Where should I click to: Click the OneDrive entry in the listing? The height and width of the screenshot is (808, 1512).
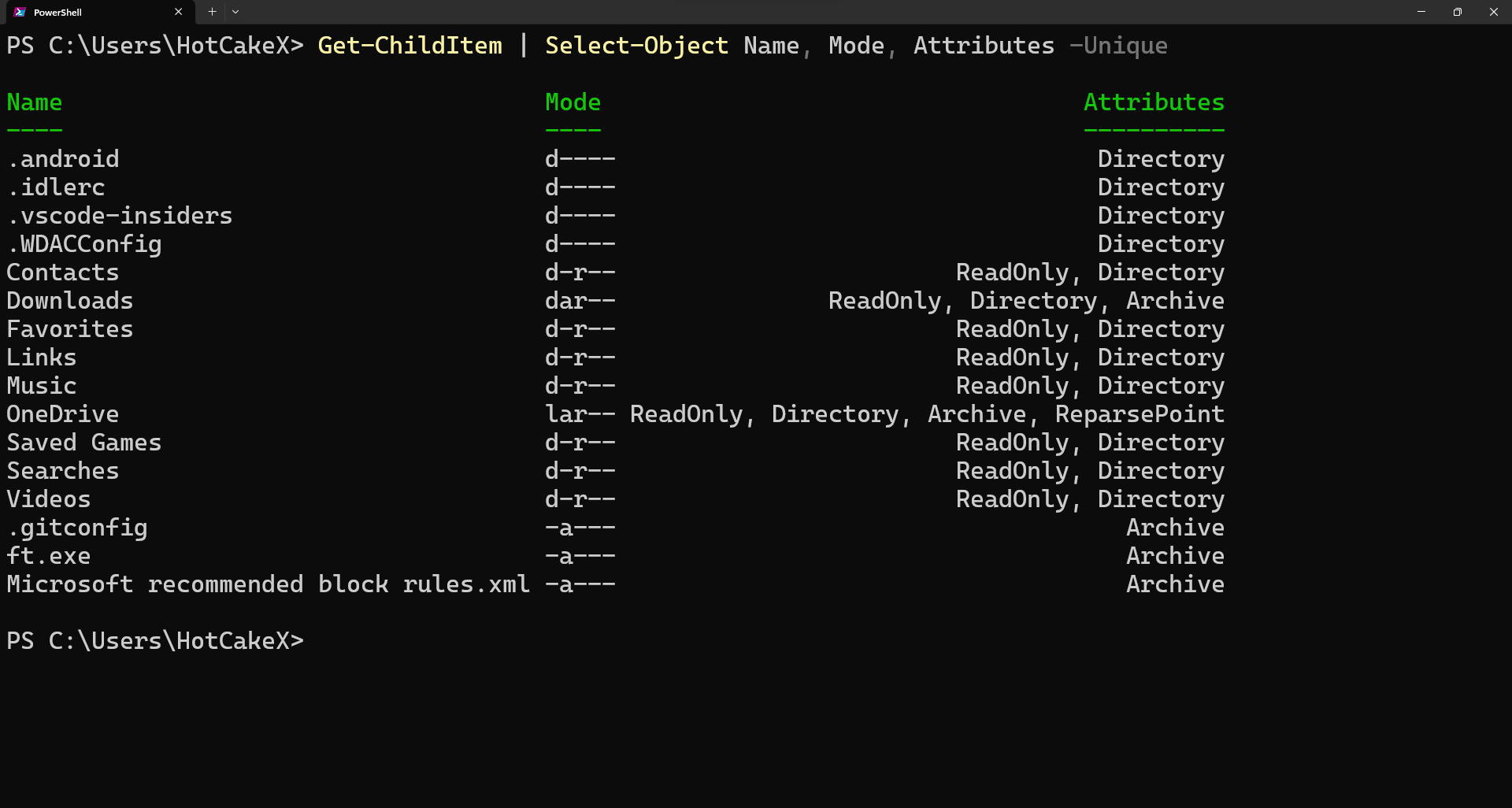tap(63, 413)
